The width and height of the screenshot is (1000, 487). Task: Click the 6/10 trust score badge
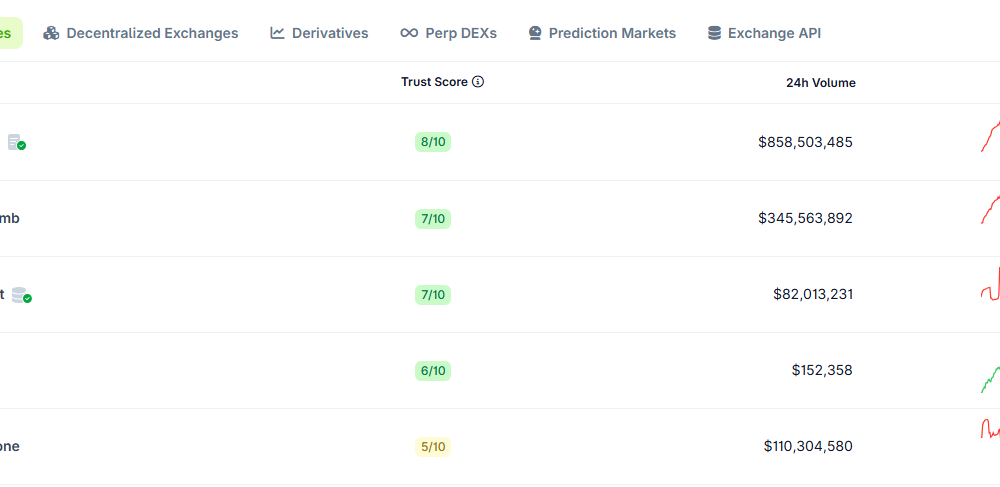point(433,371)
